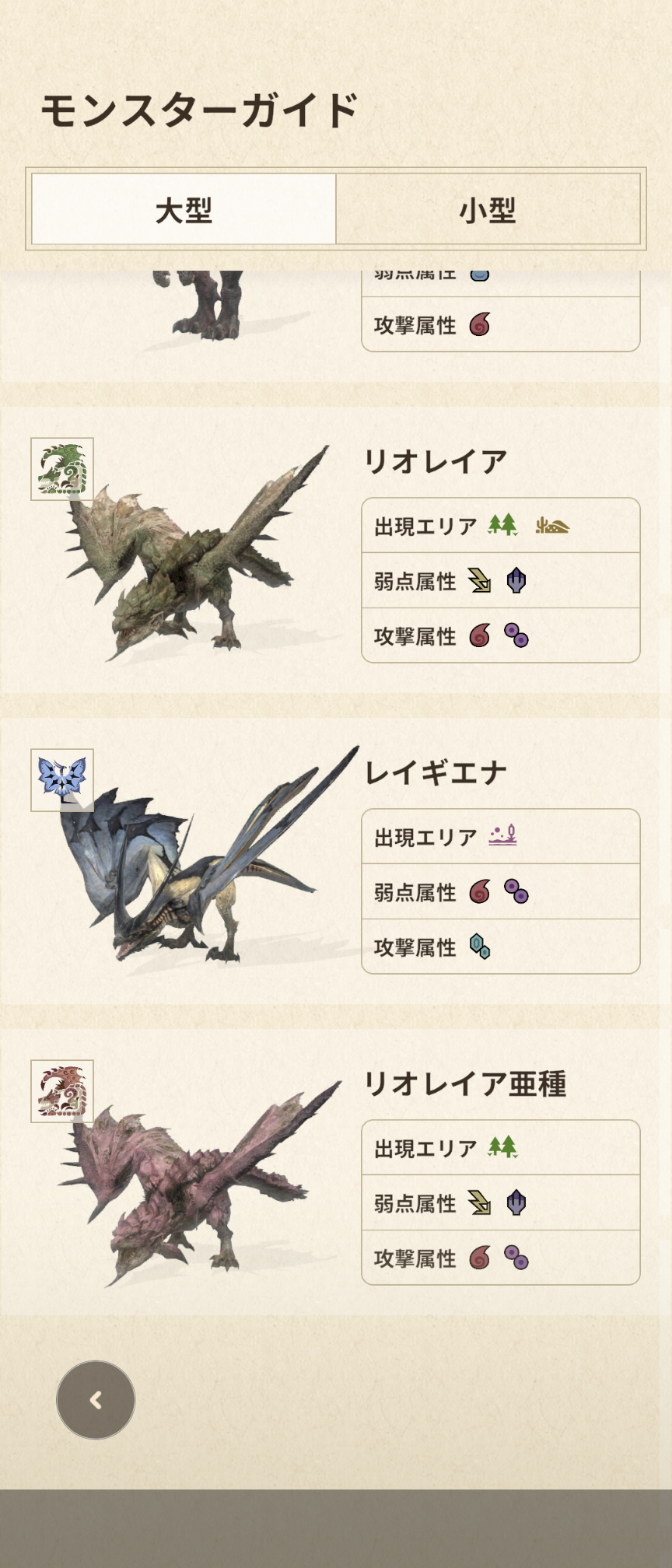
Task: Click the fire weakness icon for レイギエナ
Action: (480, 891)
